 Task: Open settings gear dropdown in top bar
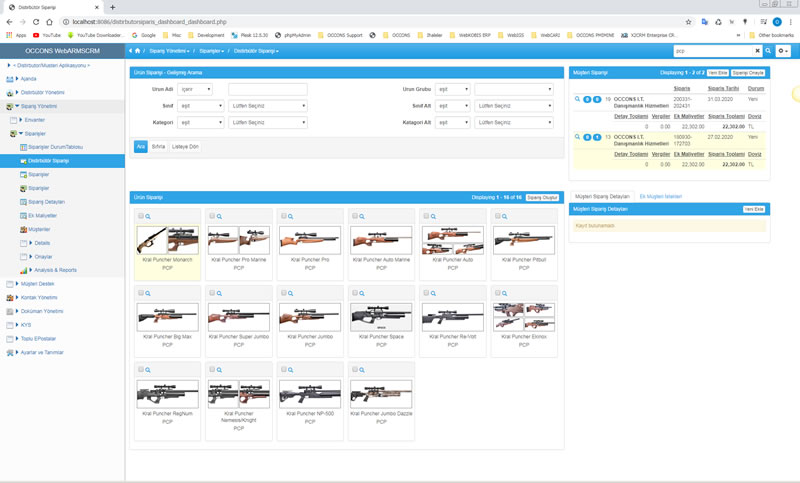click(x=783, y=50)
